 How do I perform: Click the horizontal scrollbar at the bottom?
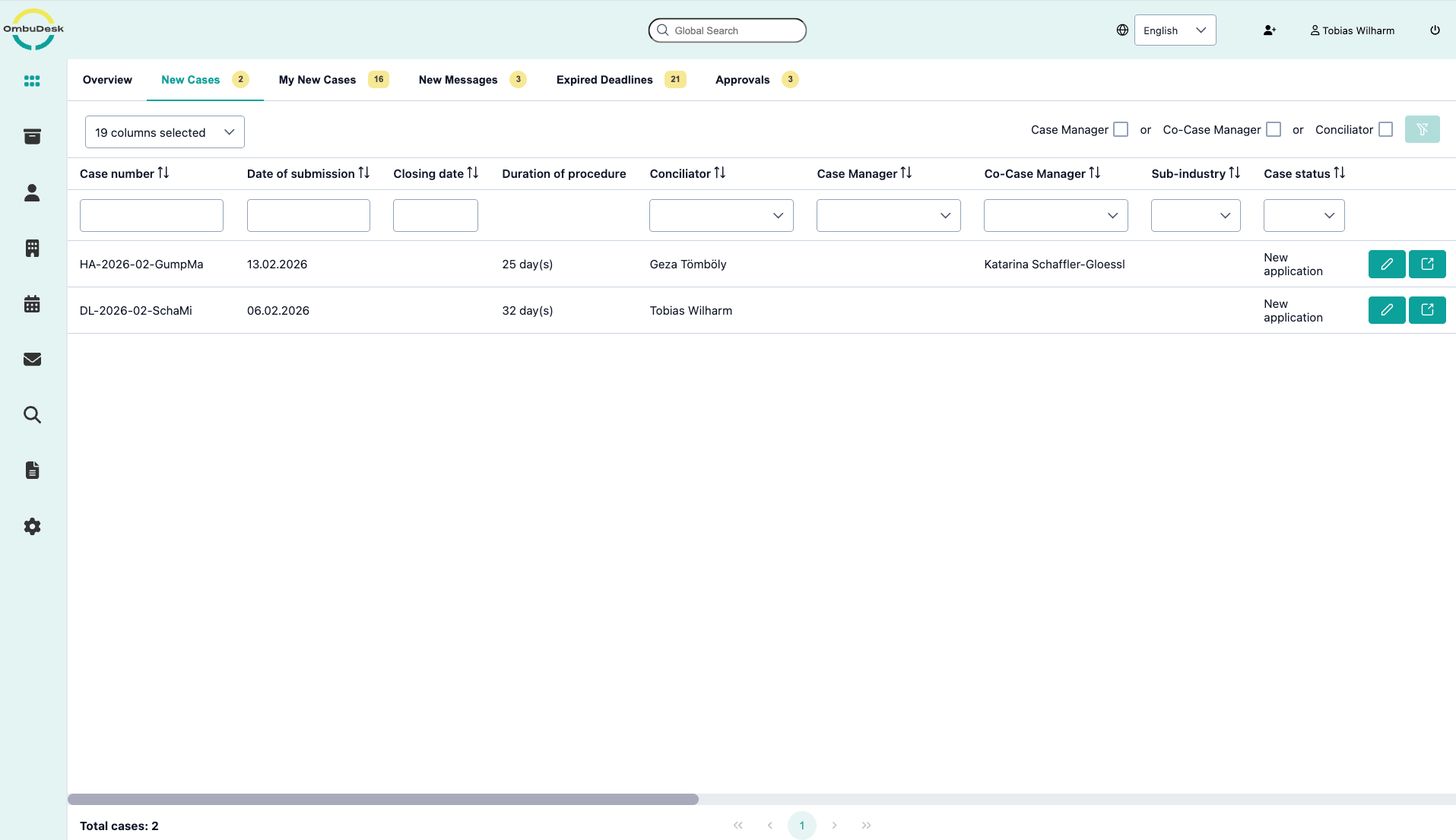click(x=382, y=799)
